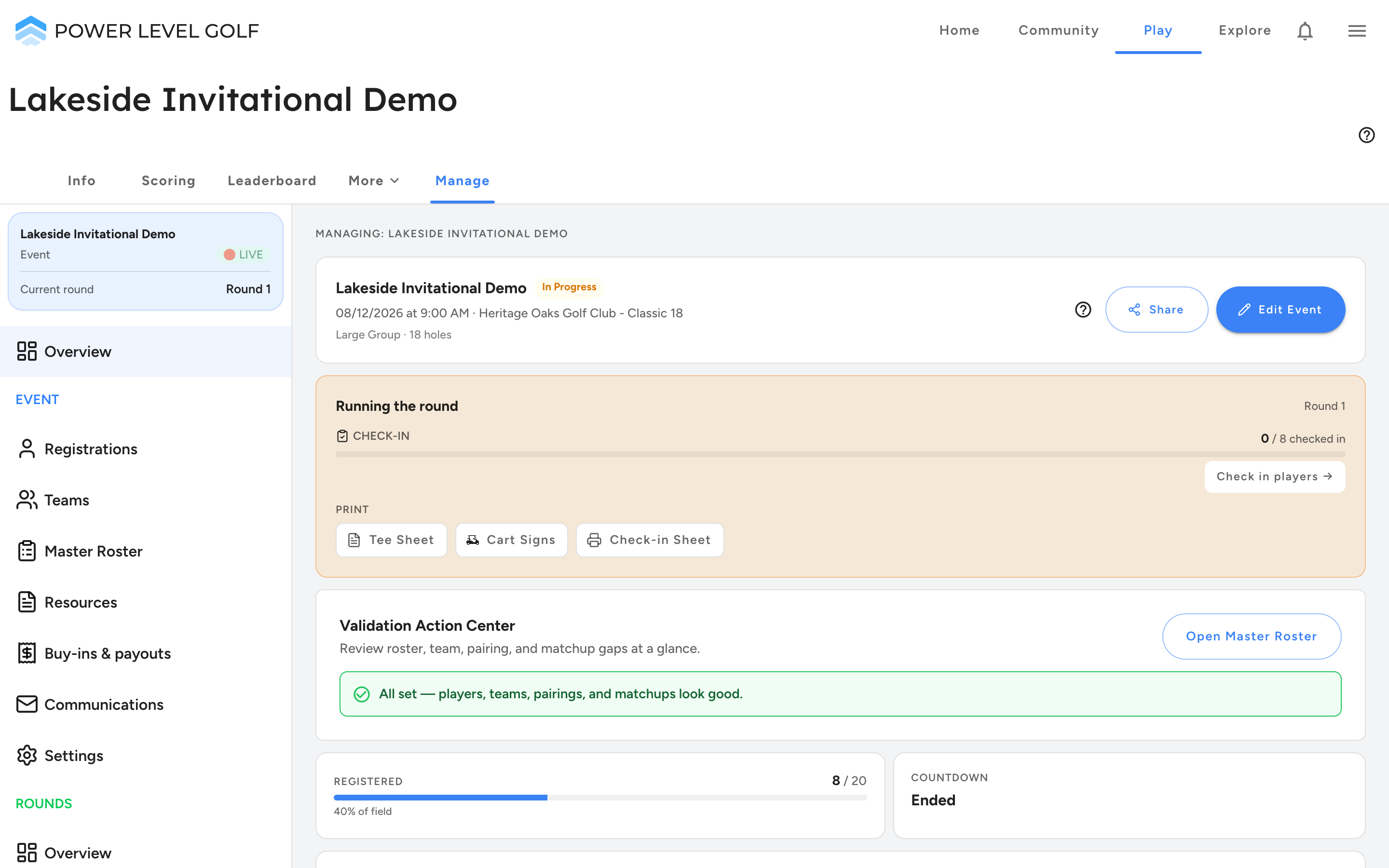1389x868 pixels.
Task: Open the notifications bell
Action: pos(1305,30)
